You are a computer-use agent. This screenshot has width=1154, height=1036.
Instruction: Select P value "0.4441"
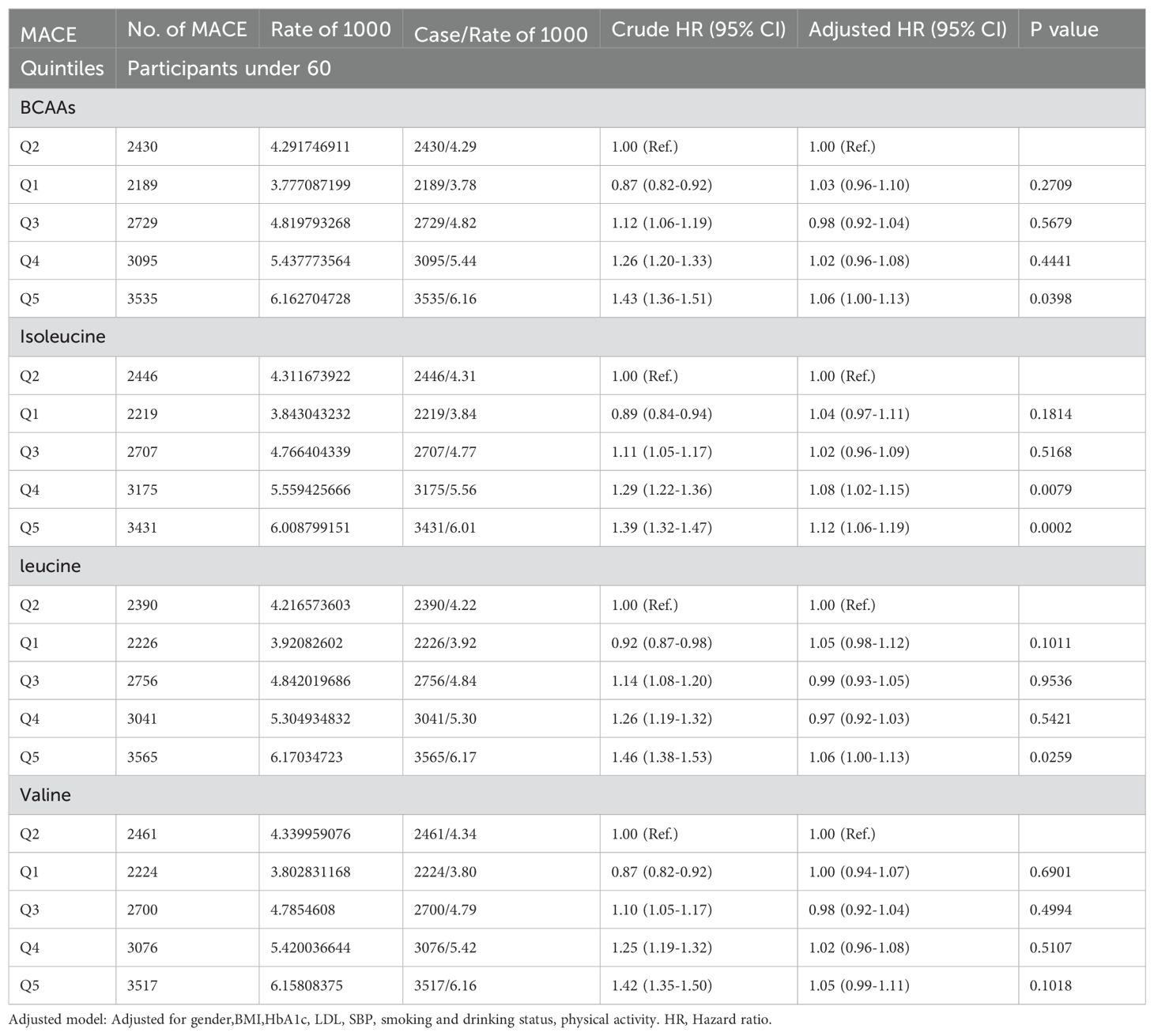pos(1050,261)
